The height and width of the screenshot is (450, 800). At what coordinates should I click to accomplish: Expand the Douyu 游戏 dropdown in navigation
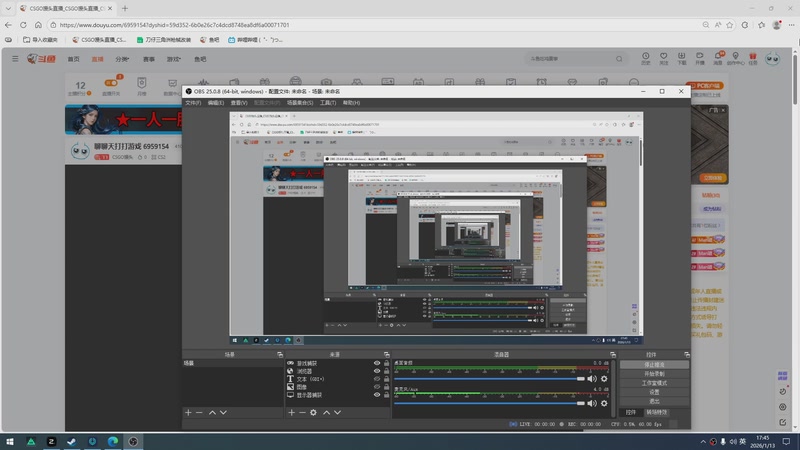click(x=174, y=59)
